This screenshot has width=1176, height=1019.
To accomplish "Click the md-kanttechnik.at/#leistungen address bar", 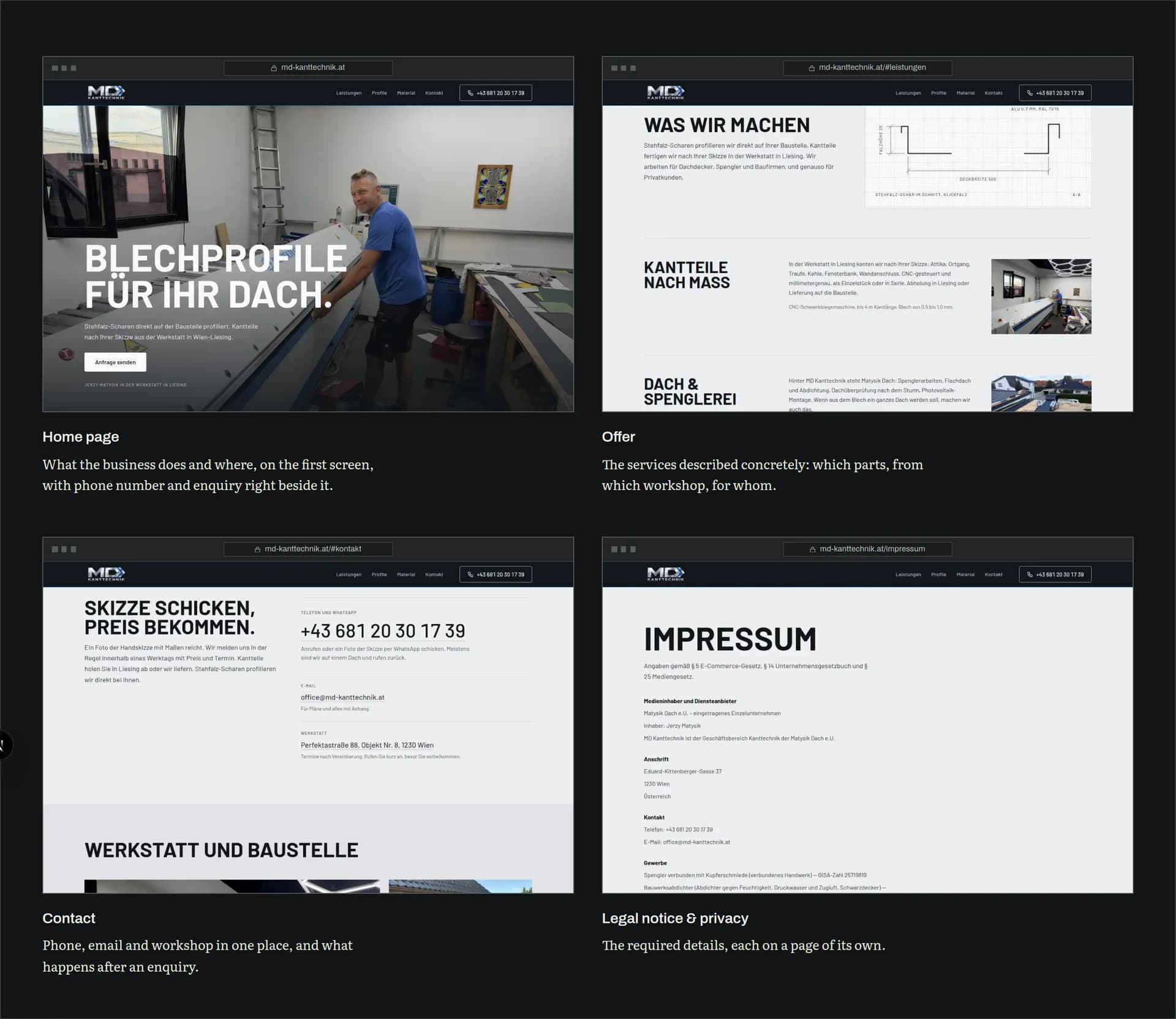I will click(x=867, y=68).
